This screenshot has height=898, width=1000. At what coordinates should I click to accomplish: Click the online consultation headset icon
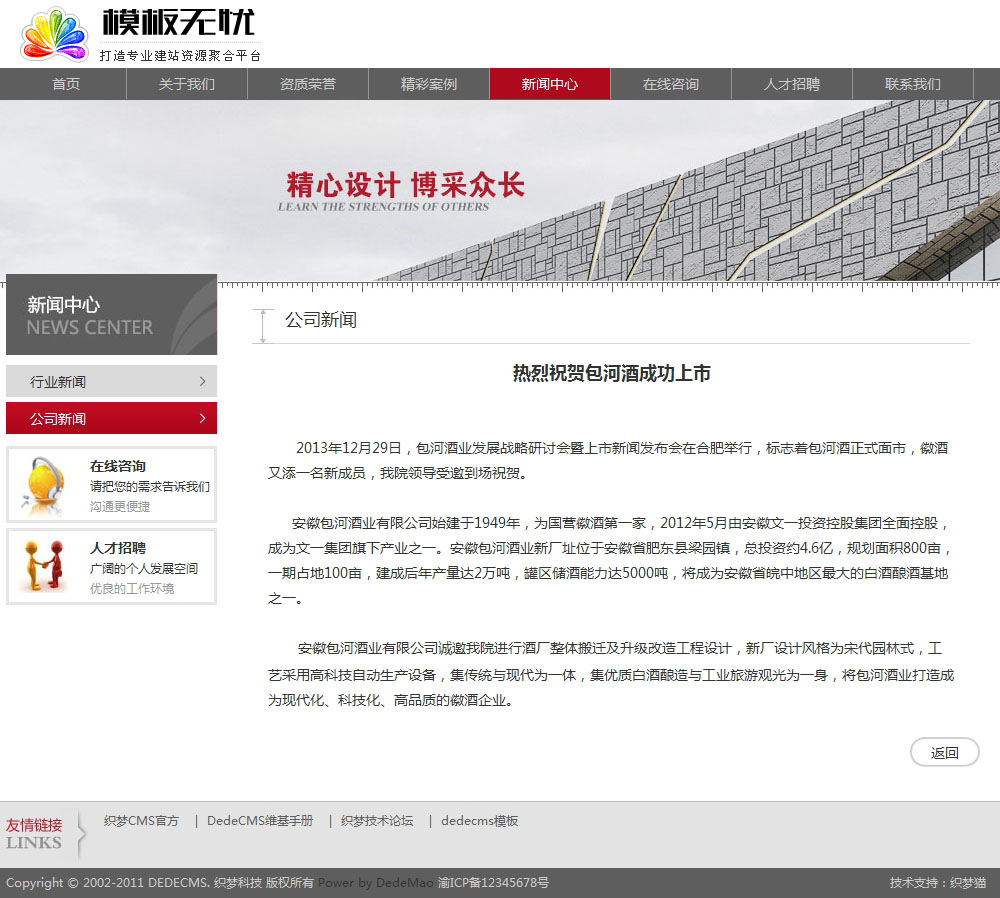coord(45,486)
